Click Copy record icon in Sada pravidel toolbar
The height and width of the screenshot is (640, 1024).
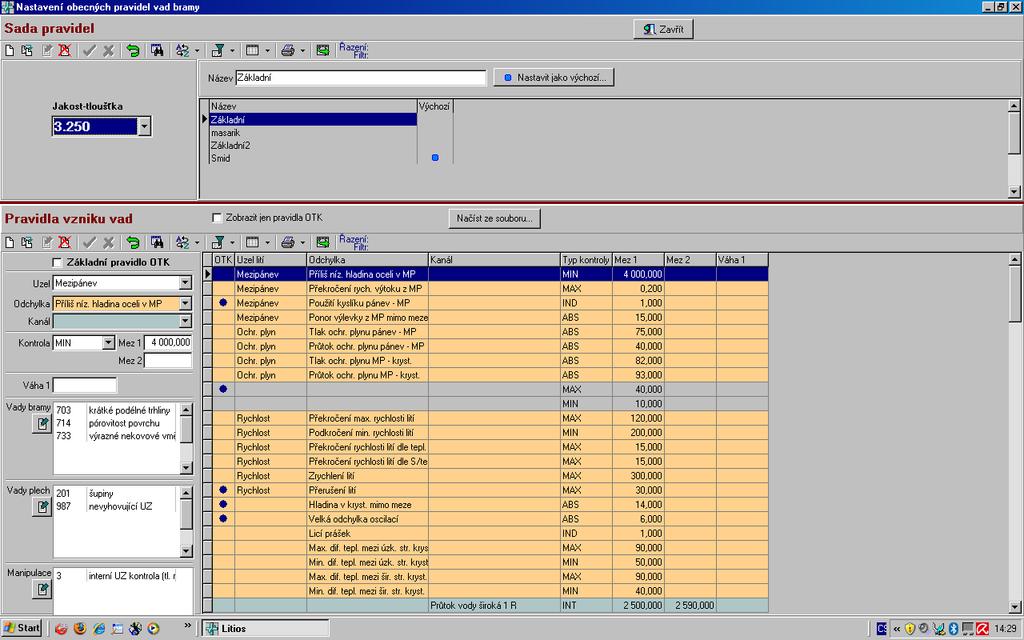(x=27, y=50)
